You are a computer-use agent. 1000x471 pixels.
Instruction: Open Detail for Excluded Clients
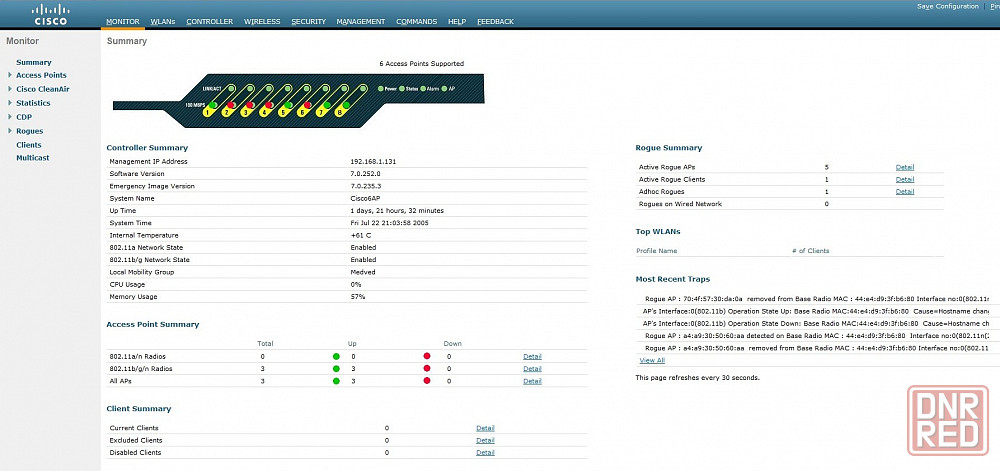tap(485, 440)
